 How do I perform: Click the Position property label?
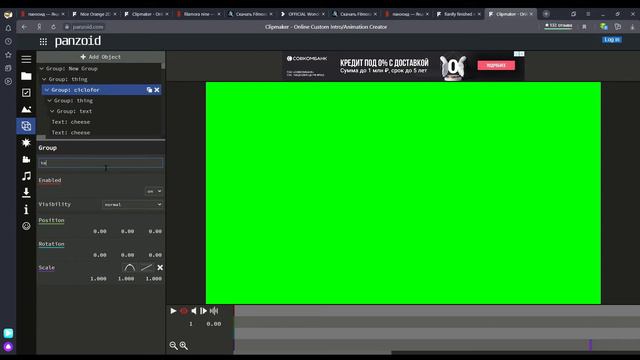[51, 220]
